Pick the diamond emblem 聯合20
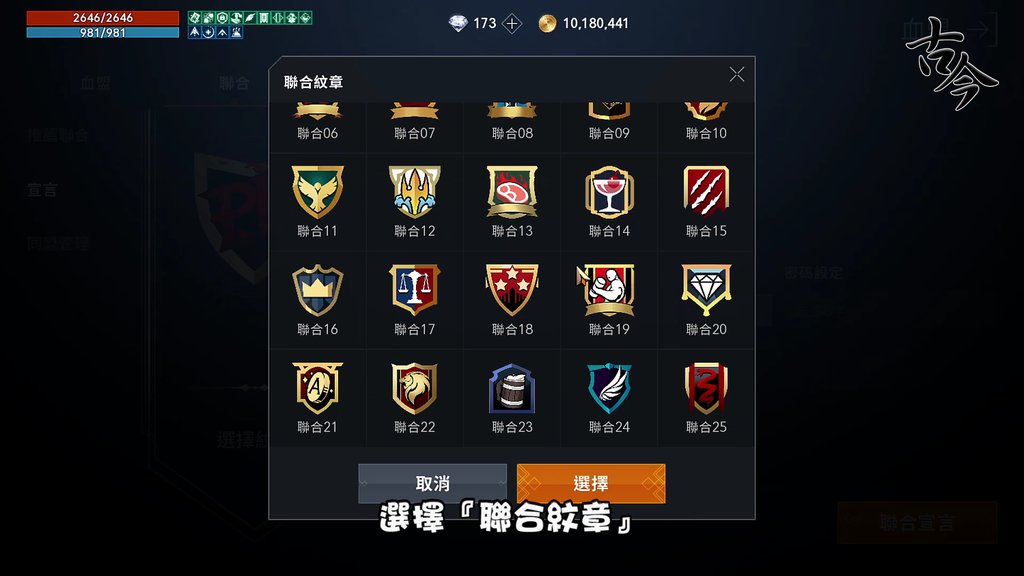The image size is (1024, 576). (x=706, y=290)
